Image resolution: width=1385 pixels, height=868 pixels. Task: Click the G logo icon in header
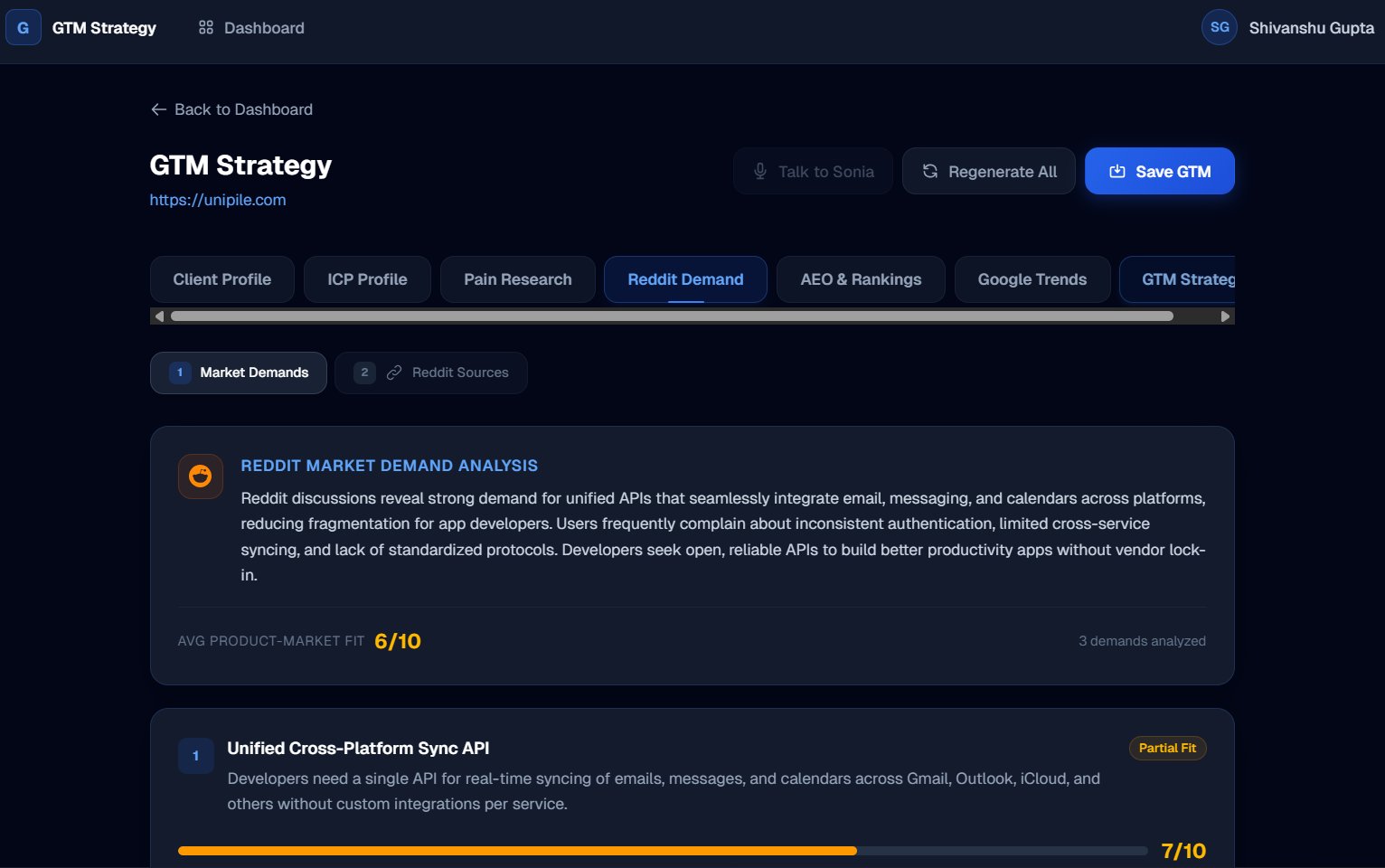[24, 28]
